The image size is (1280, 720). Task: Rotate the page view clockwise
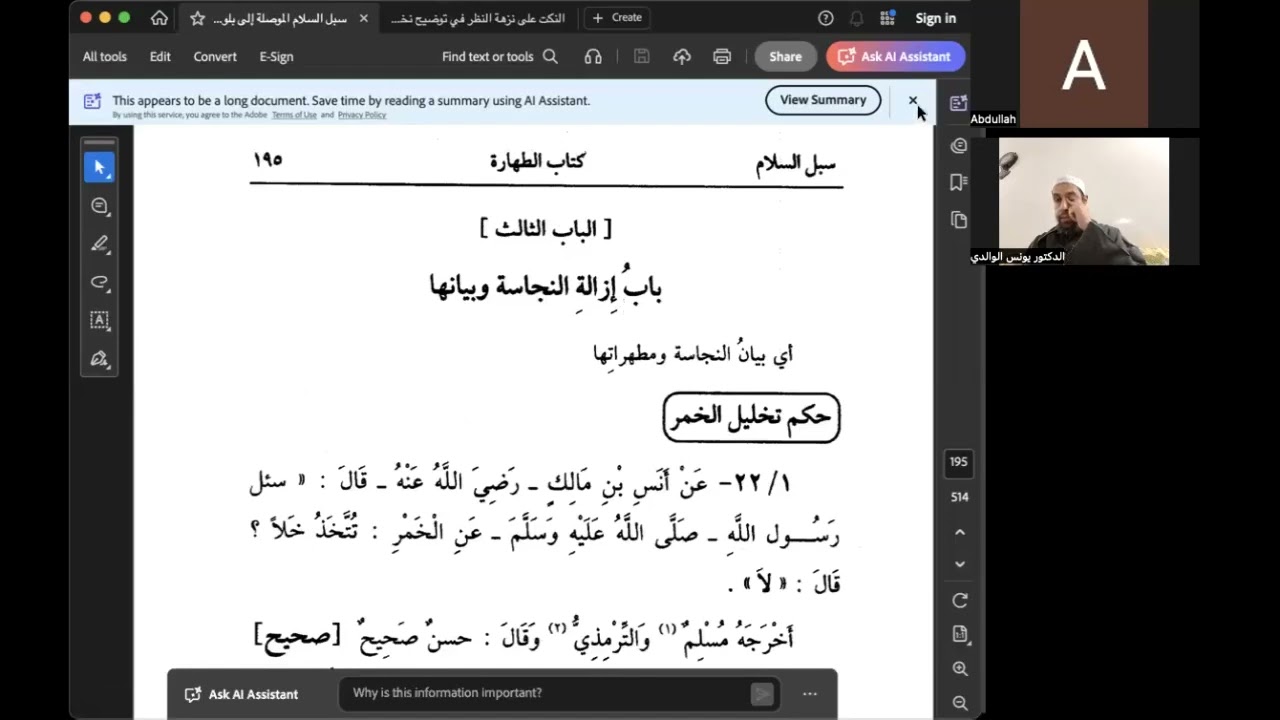[960, 600]
